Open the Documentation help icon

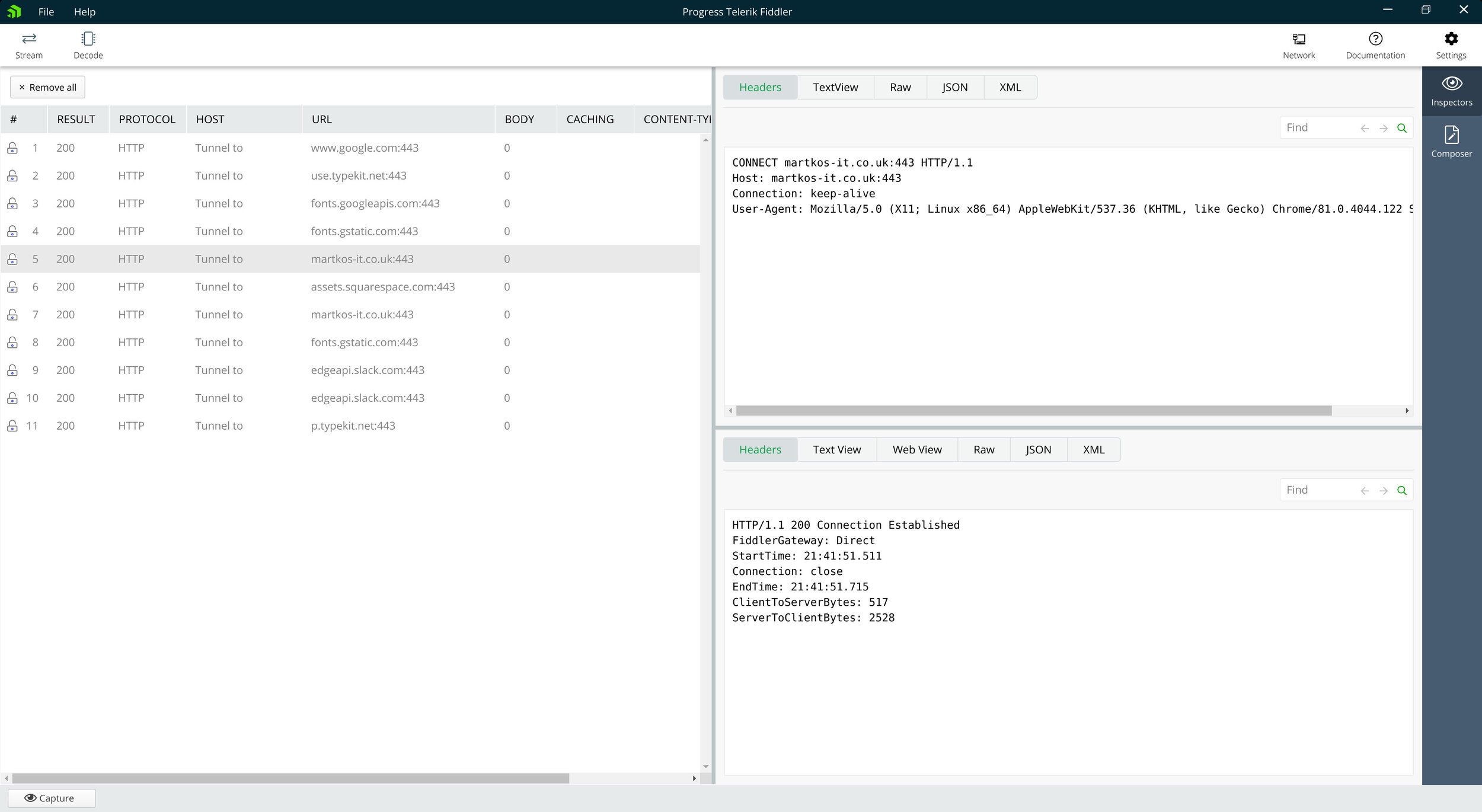click(x=1375, y=39)
